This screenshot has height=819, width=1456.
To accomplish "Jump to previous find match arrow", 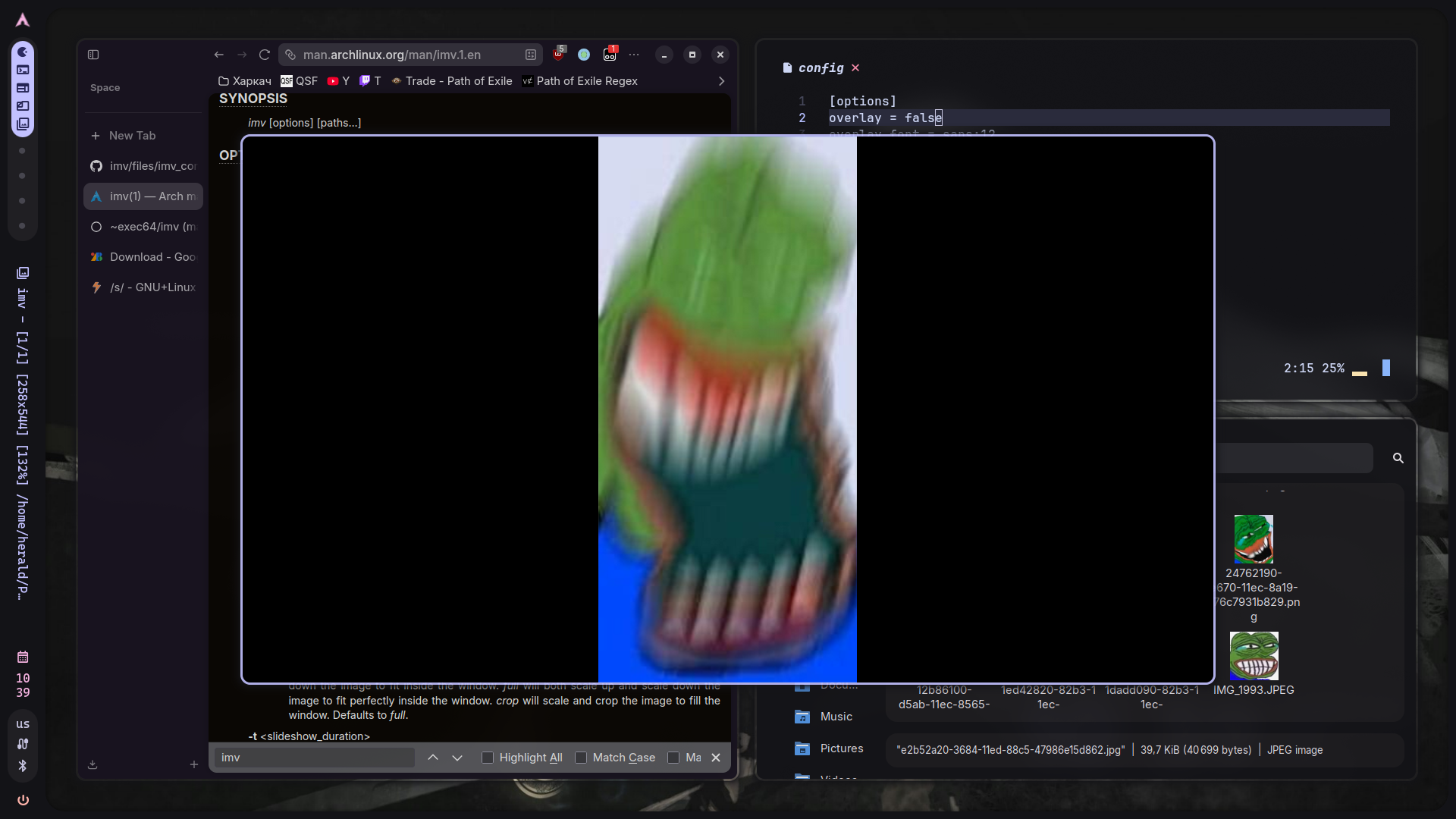I will 433,758.
